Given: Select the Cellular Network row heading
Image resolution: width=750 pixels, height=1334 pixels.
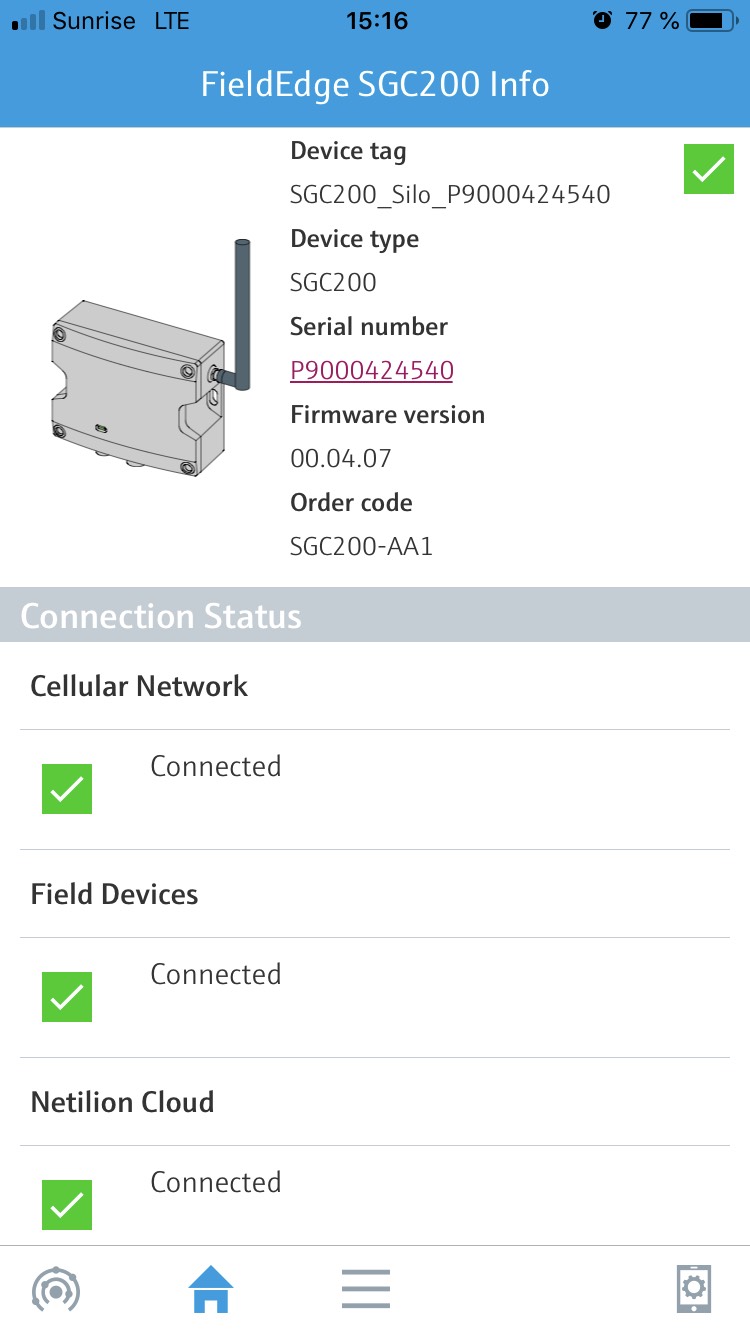Looking at the screenshot, I should (x=139, y=686).
